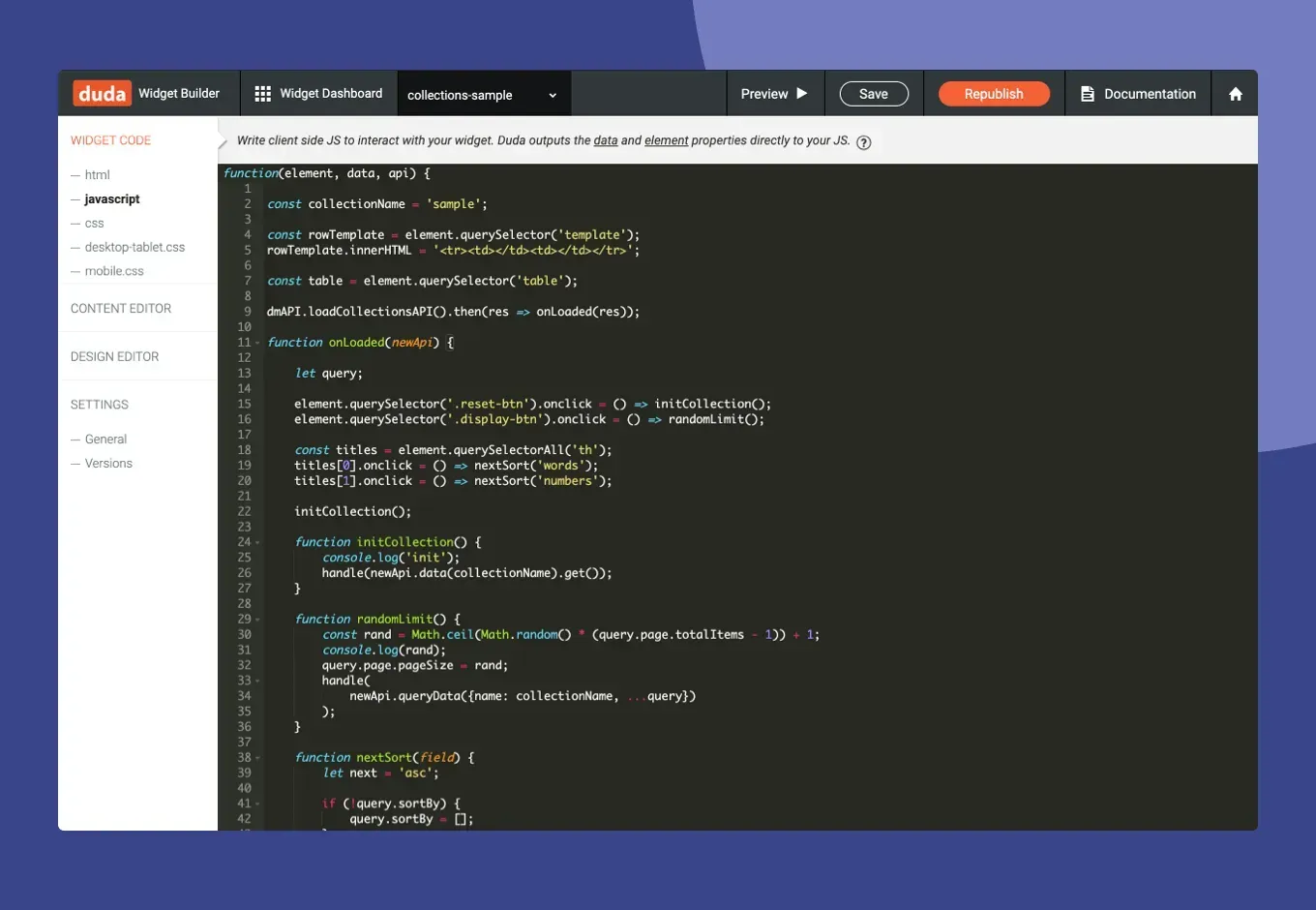This screenshot has height=910, width=1316.
Task: Click the help question mark icon
Action: point(863,141)
